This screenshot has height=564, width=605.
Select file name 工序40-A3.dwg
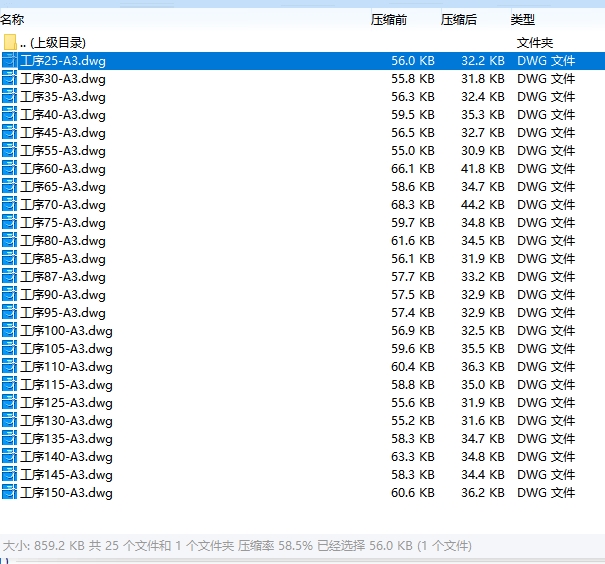click(63, 115)
